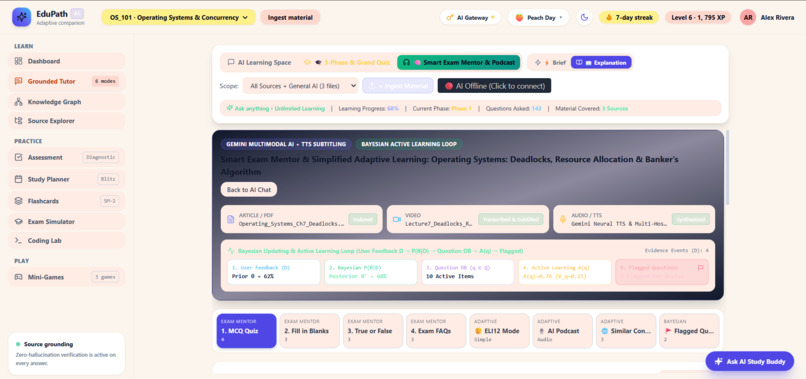
Task: Click the 7-day streak badge
Action: (x=629, y=17)
